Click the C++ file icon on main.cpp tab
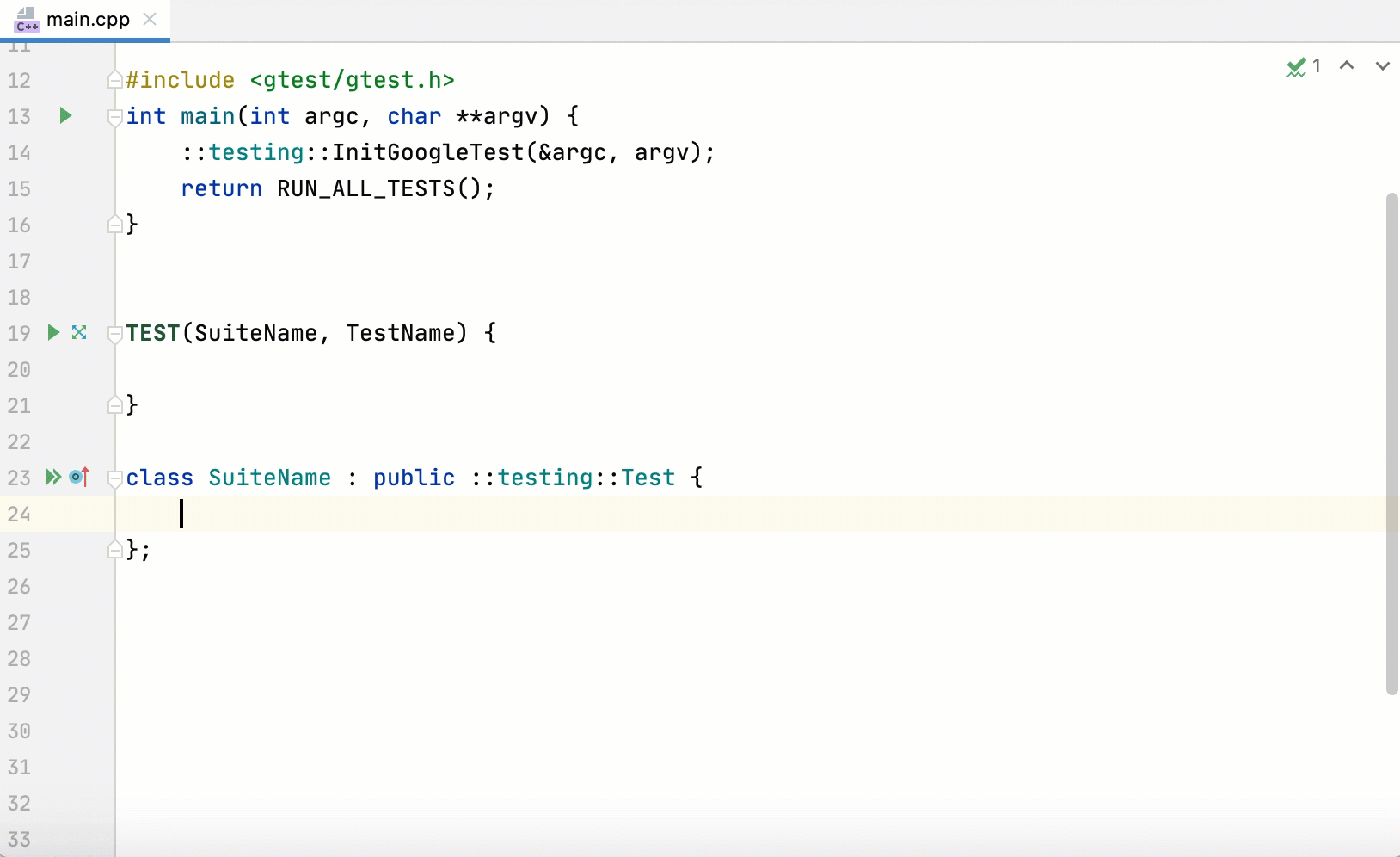 (x=27, y=19)
